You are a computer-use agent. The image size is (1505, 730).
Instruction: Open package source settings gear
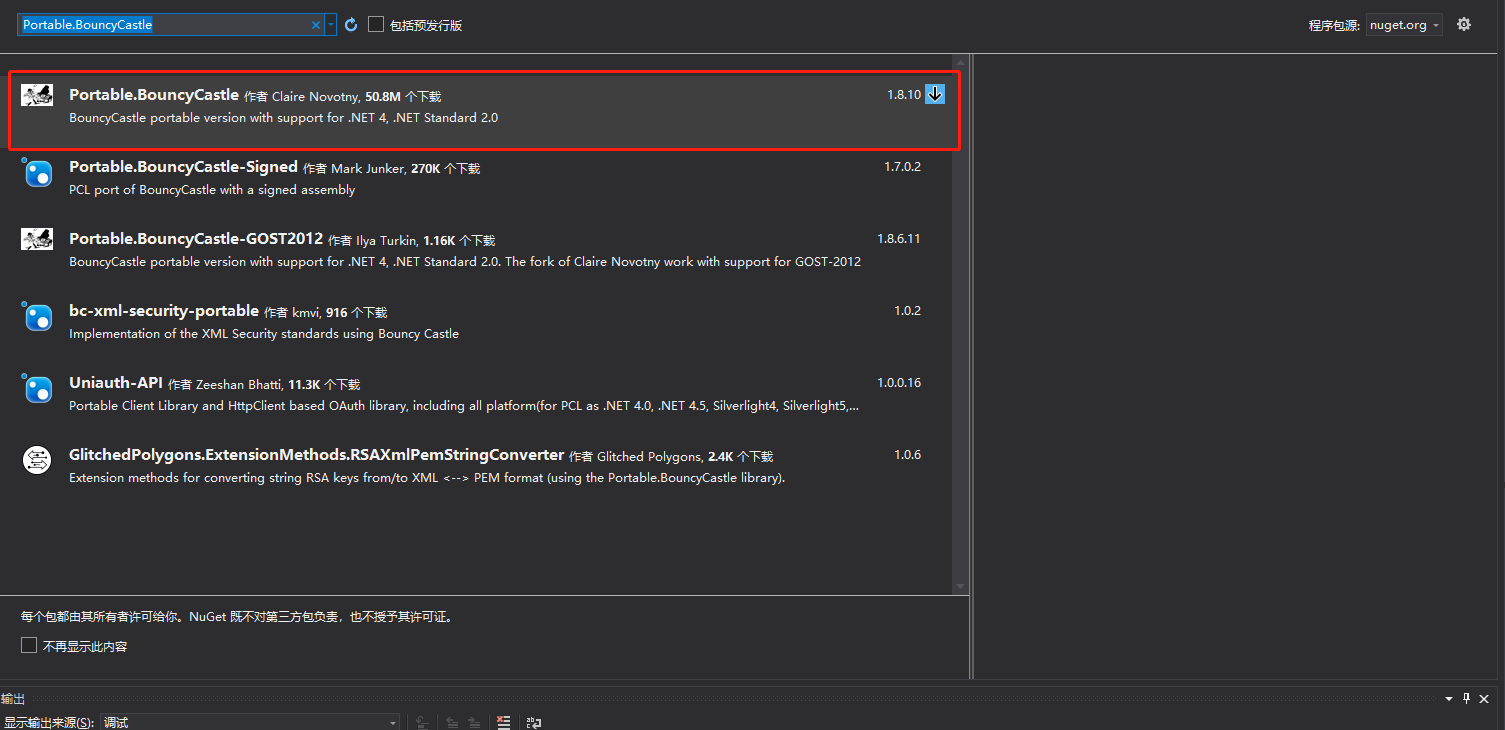(1464, 25)
